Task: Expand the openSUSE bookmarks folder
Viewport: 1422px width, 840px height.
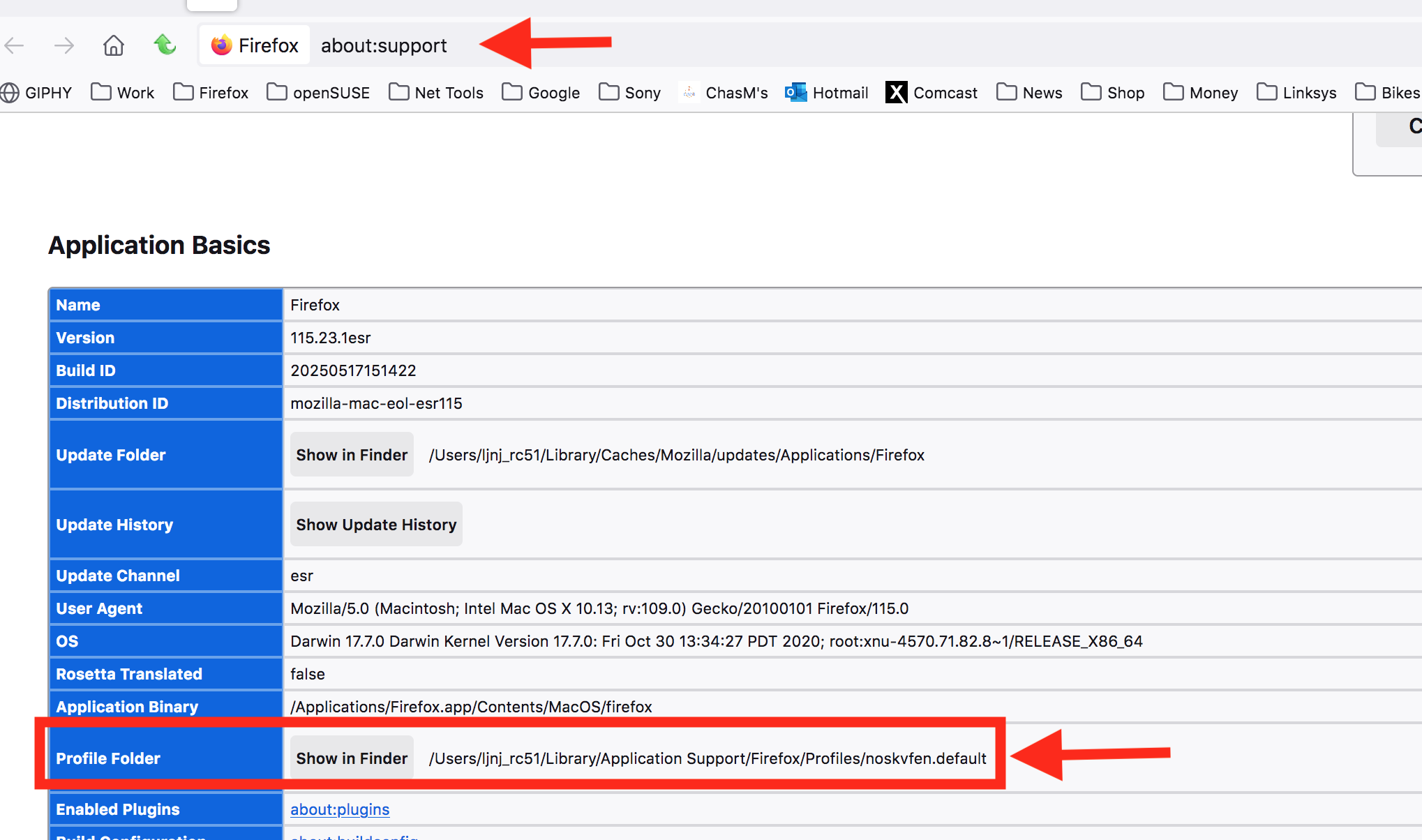Action: (318, 93)
